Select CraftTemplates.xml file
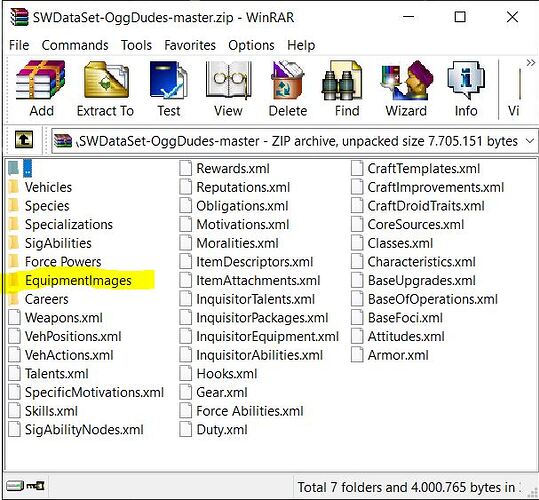 click(x=416, y=168)
